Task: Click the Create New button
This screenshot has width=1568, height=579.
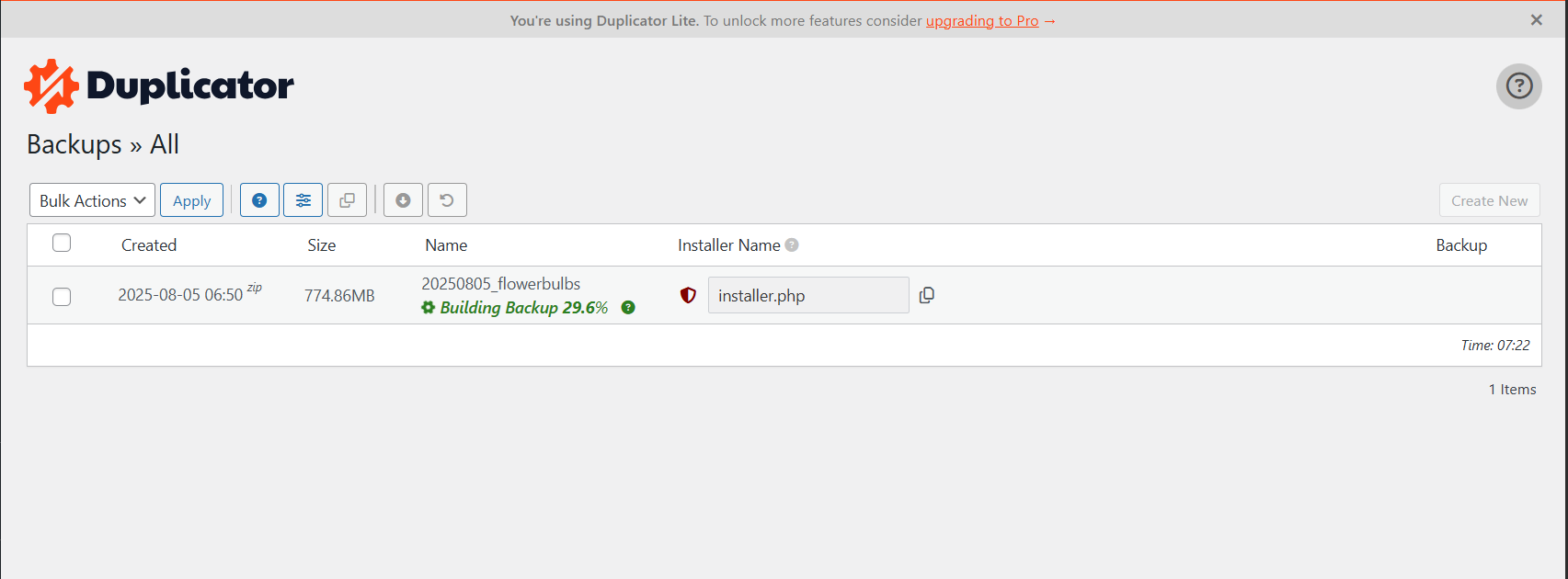Action: coord(1490,200)
